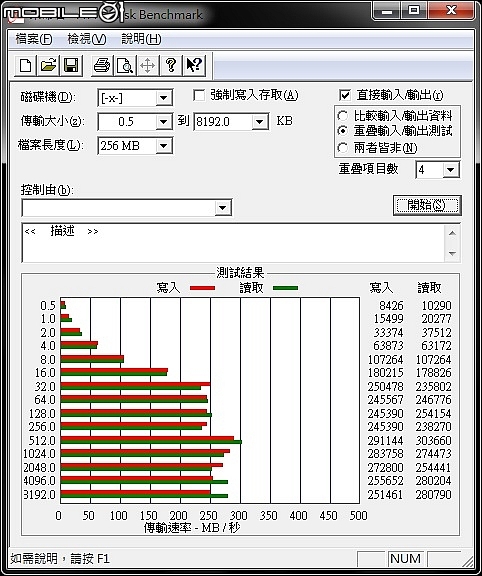The image size is (482, 576).
Task: Open About via the question mark icon
Action: click(x=170, y=66)
